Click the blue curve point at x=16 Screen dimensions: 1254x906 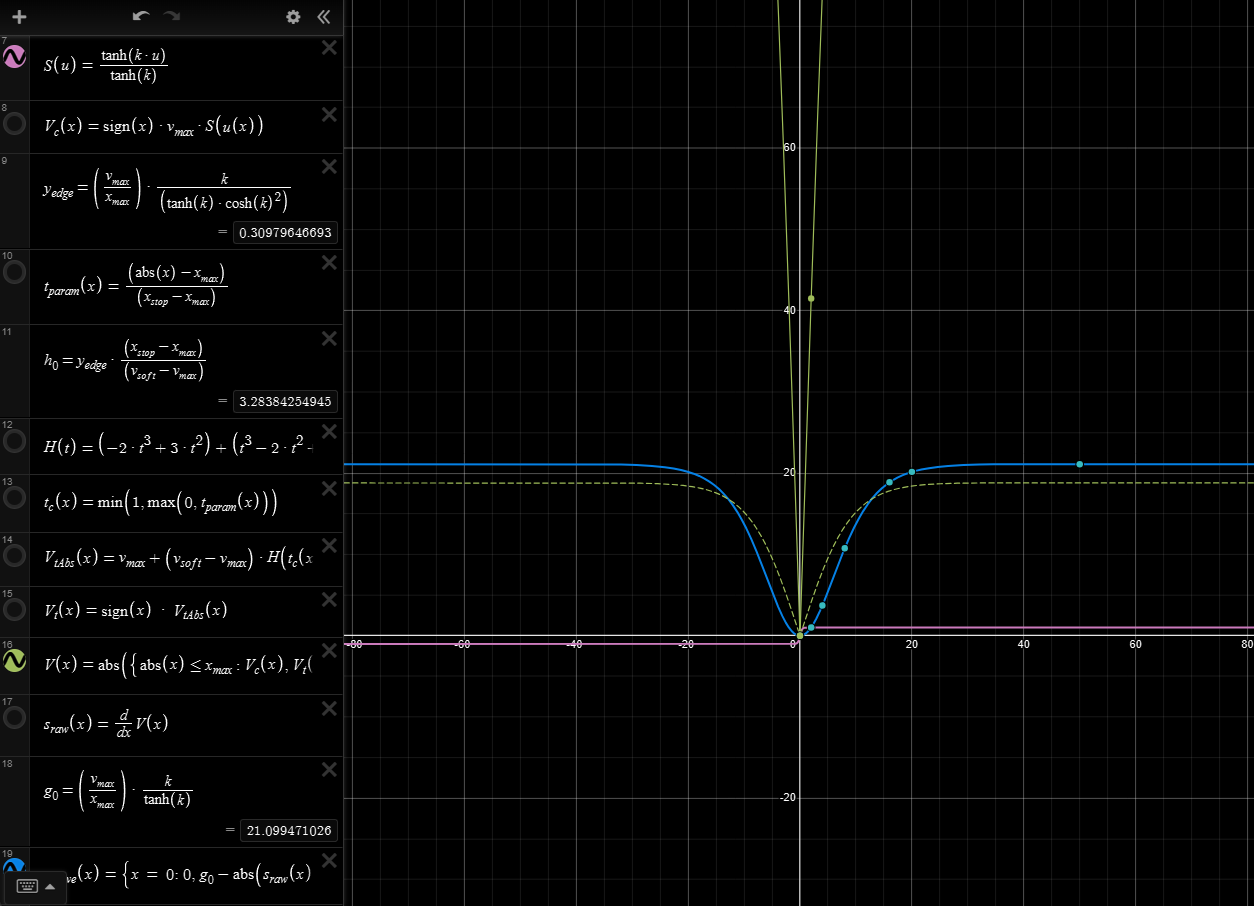[x=889, y=483]
